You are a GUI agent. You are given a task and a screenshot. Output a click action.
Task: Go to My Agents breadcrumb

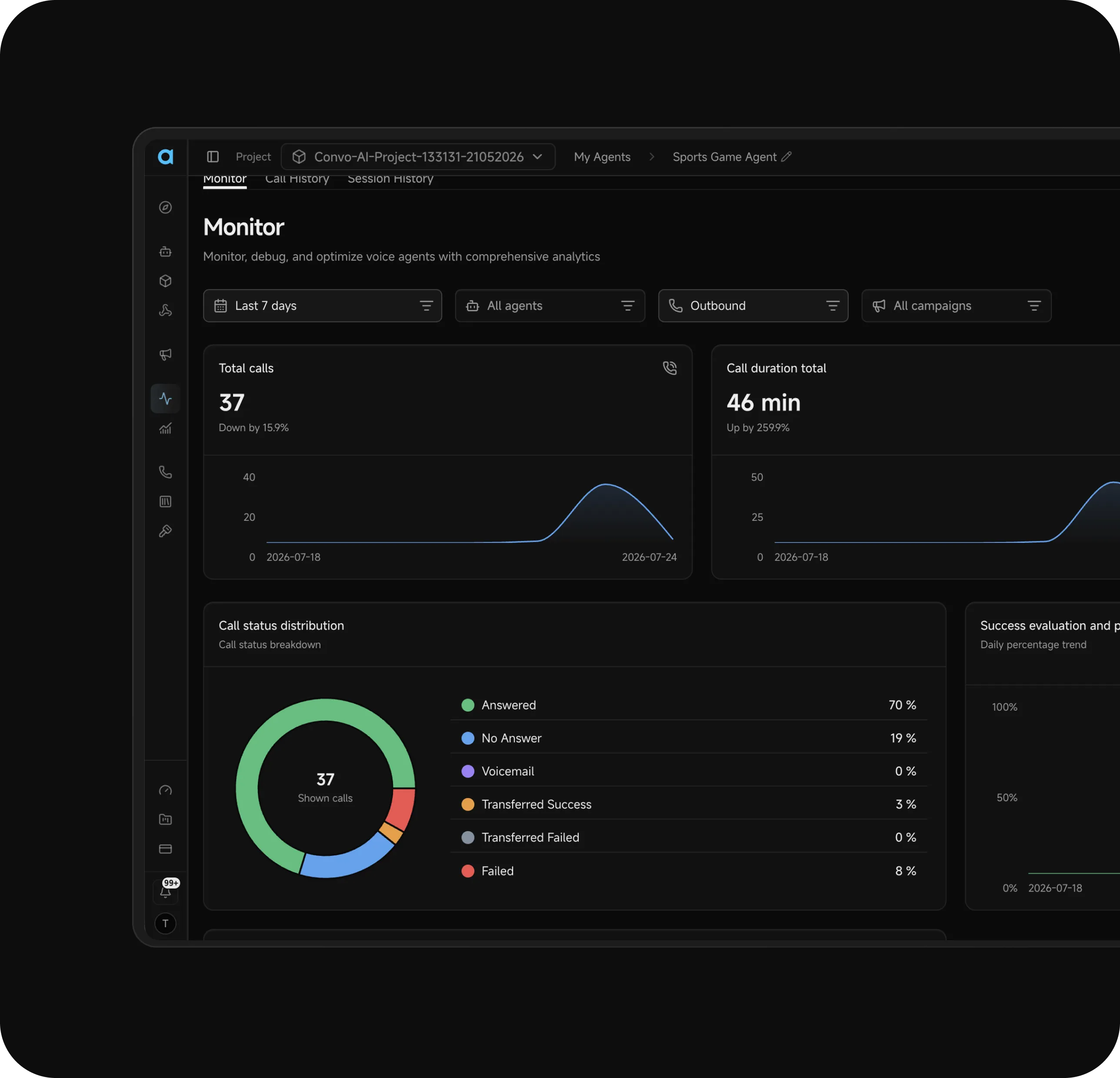(602, 156)
